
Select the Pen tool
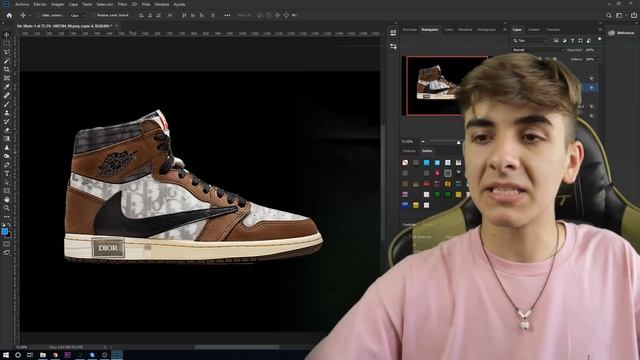7,164
